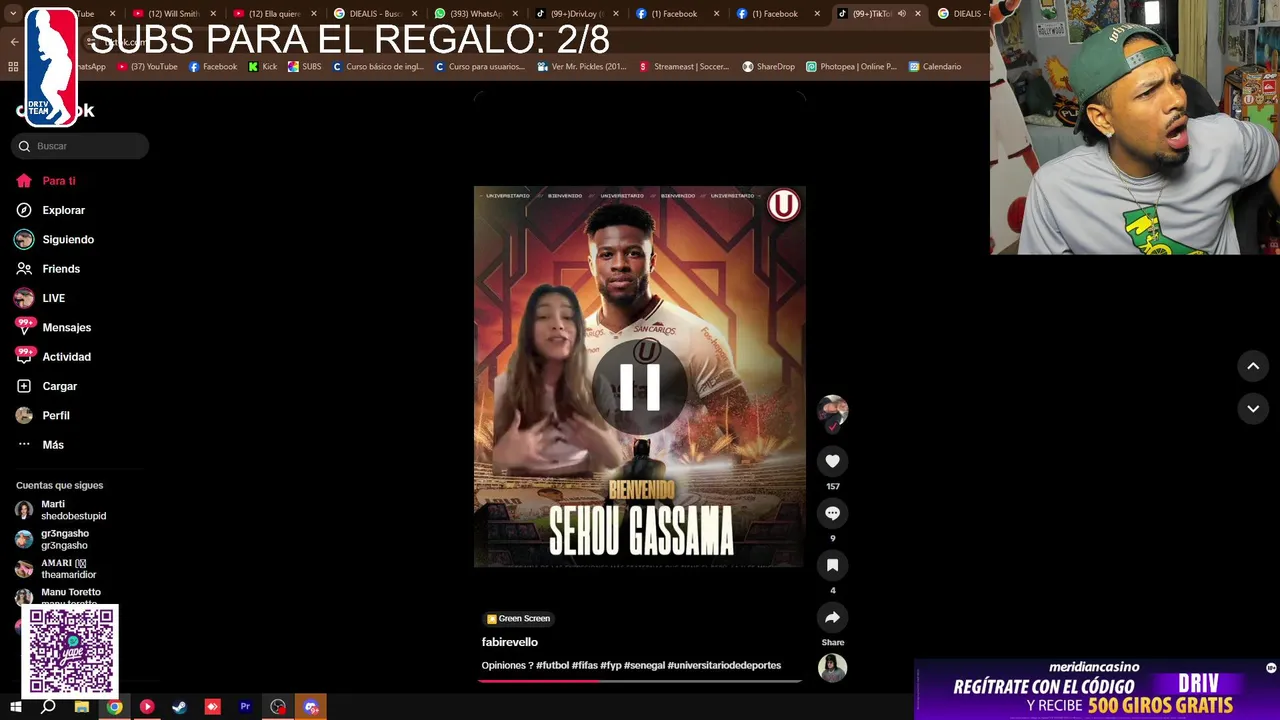1280x720 pixels.
Task: Open the Chrome apps grid icon
Action: click(x=13, y=67)
